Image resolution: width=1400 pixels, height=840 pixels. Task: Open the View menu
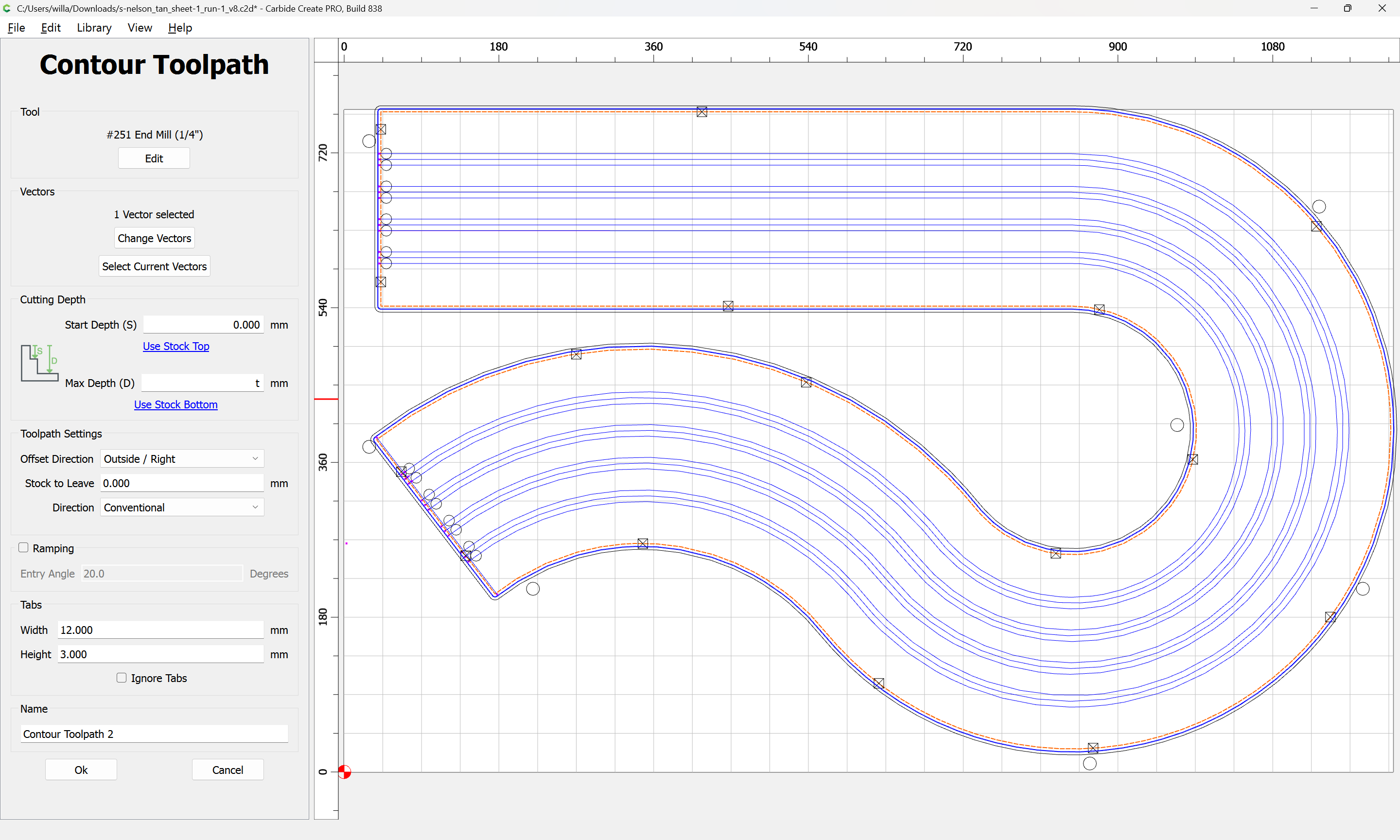pyautogui.click(x=139, y=28)
